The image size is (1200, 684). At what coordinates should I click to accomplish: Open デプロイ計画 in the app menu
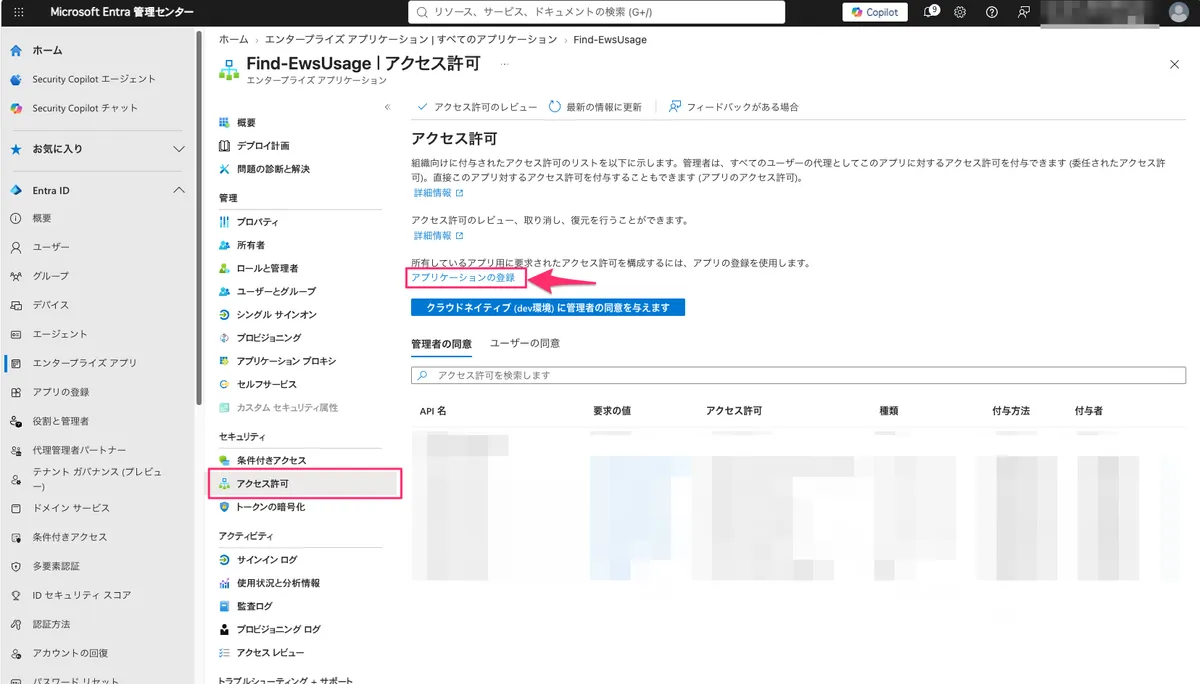263,146
